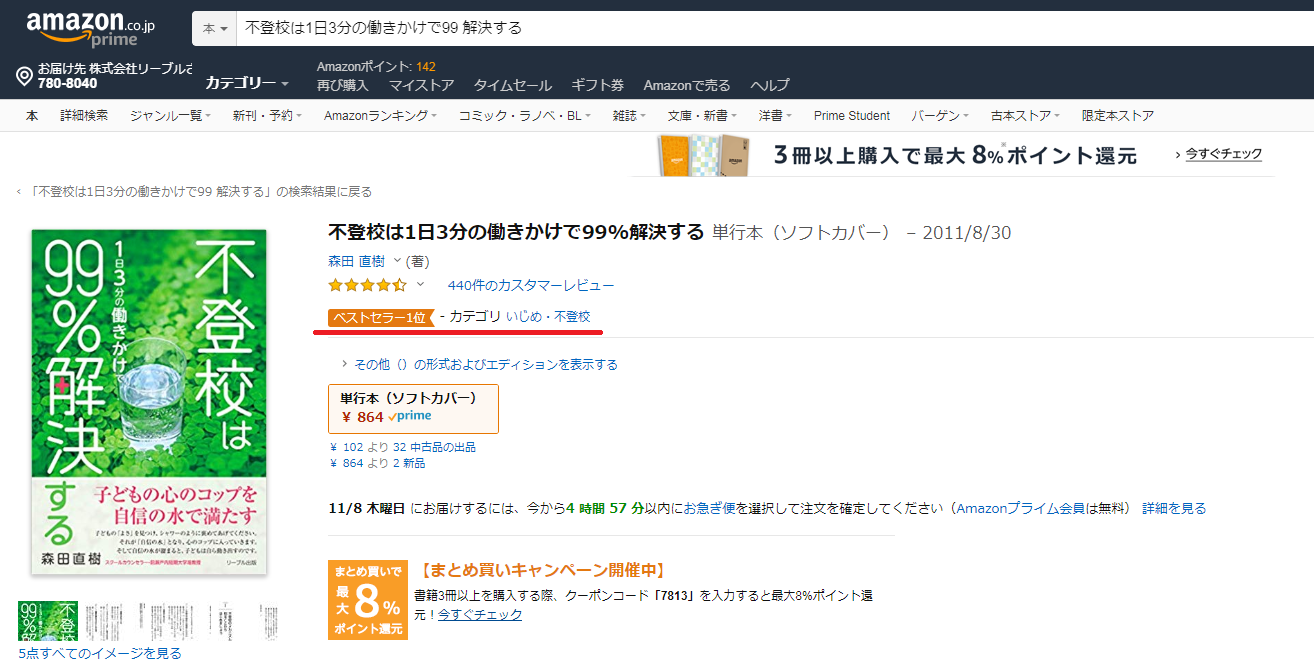
Task: Go to ギフト券
Action: tap(598, 86)
